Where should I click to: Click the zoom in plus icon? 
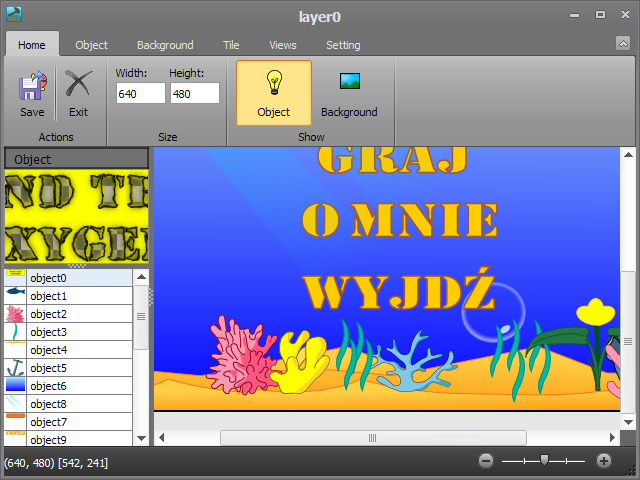click(x=604, y=461)
